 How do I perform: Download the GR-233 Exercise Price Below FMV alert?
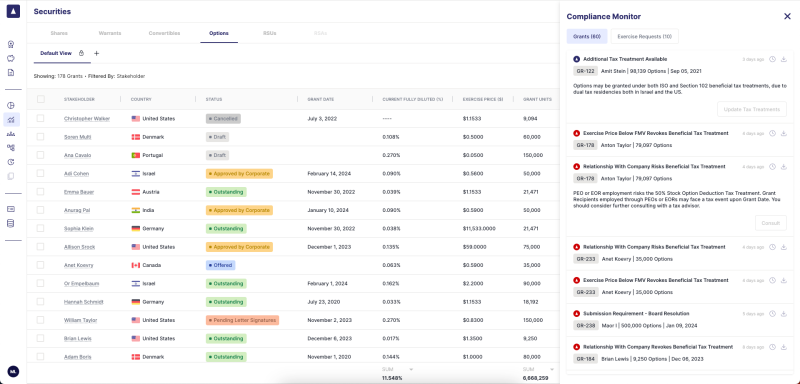tap(784, 280)
